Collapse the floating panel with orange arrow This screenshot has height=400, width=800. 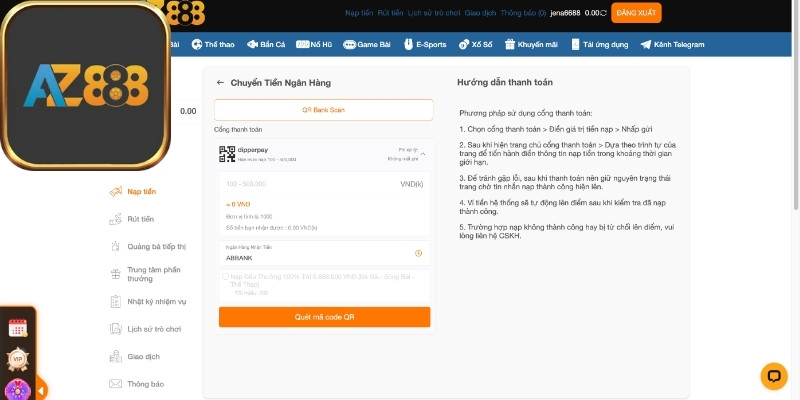[x=41, y=391]
